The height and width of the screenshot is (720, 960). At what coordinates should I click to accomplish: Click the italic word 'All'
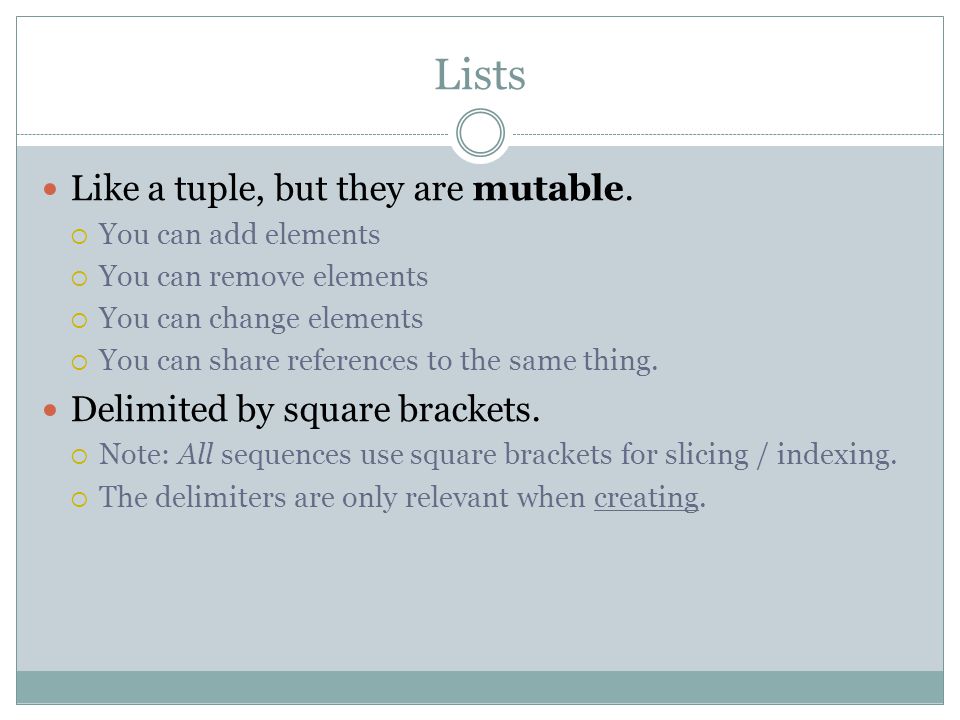tap(195, 454)
